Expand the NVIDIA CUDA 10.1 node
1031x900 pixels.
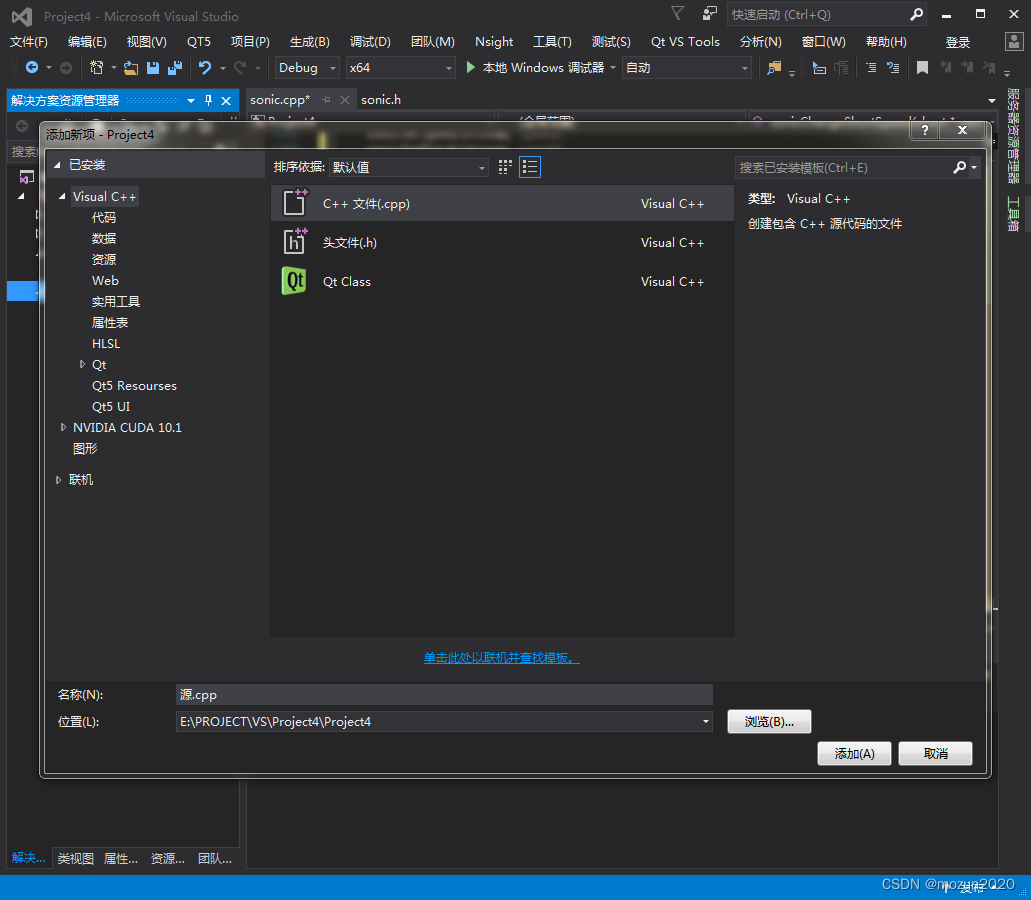point(63,427)
